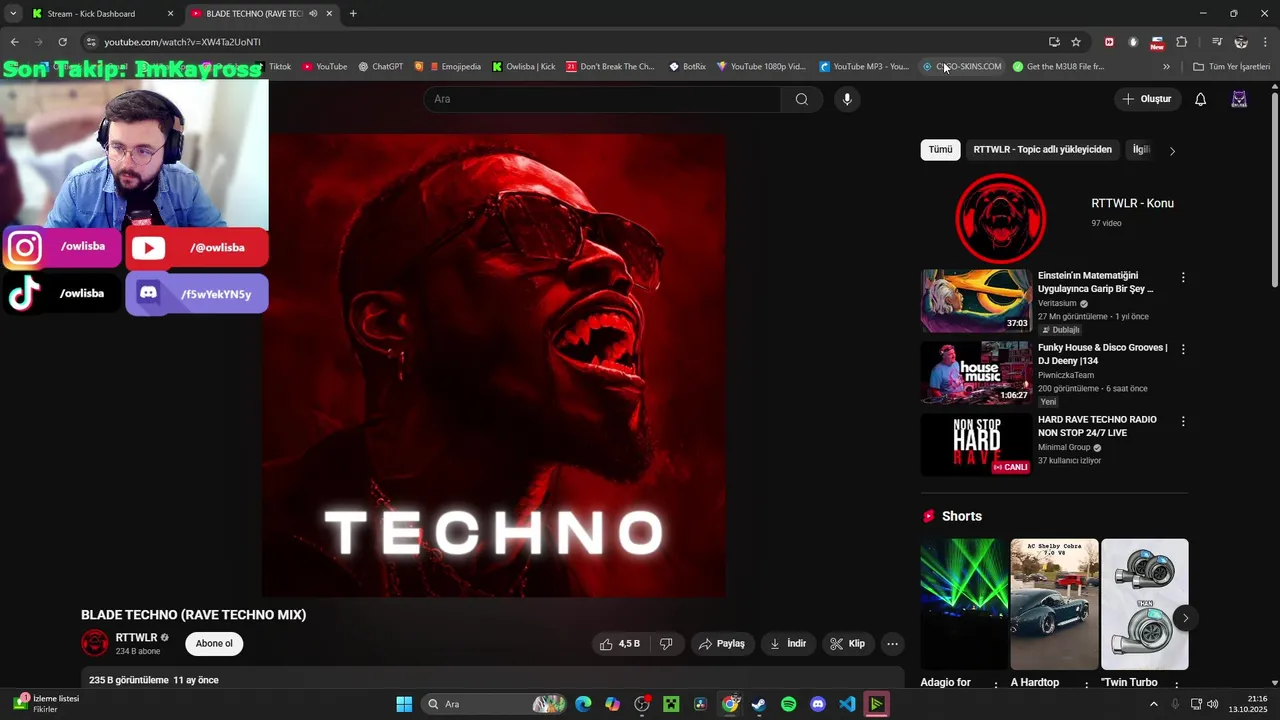Click in the YouTube Ara search box

pyautogui.click(x=602, y=99)
